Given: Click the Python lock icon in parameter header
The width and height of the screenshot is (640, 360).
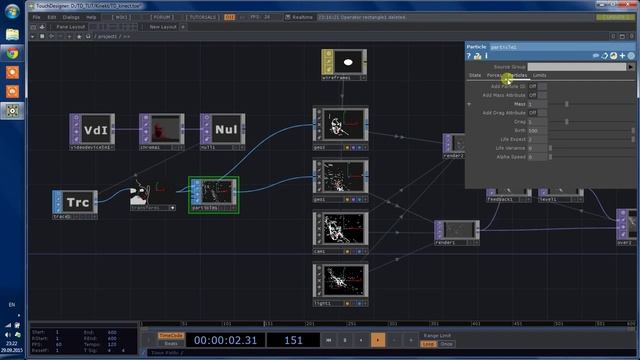Looking at the screenshot, I should (x=477, y=56).
